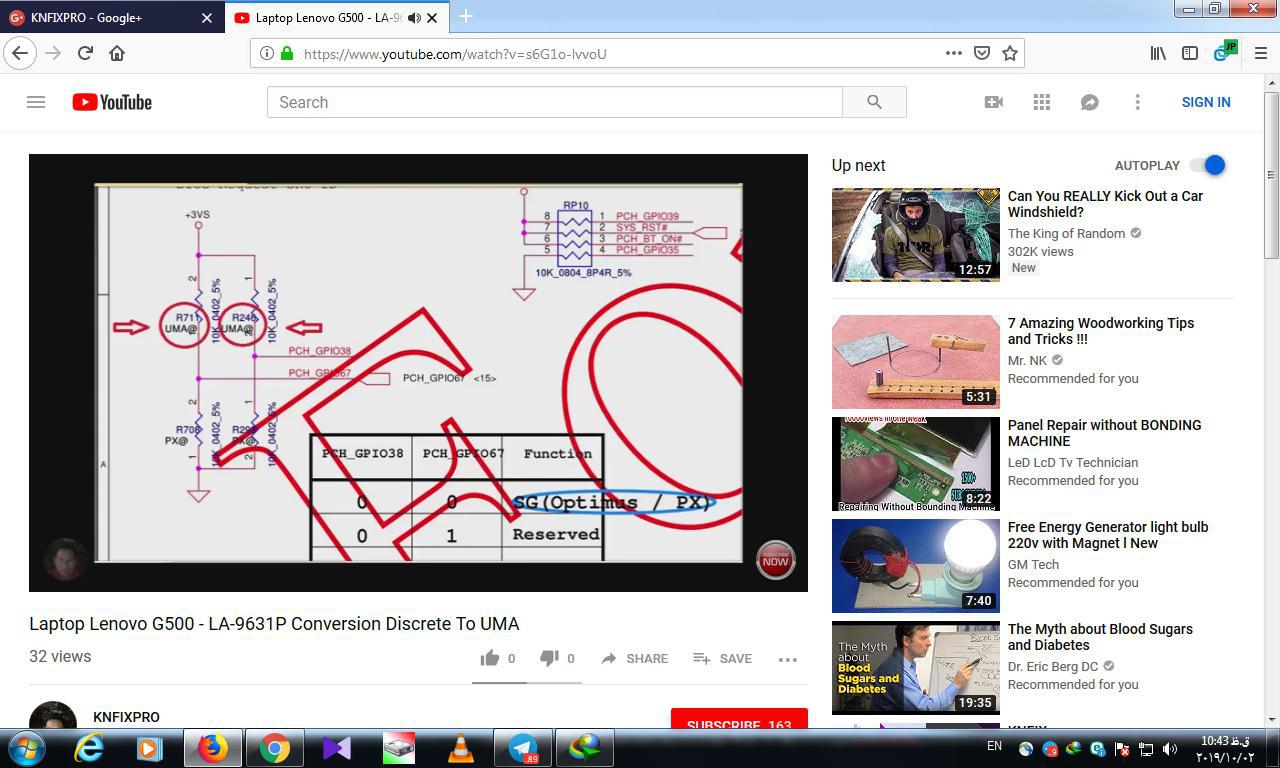Open Firefox from the taskbar
The width and height of the screenshot is (1280, 768).
(x=212, y=748)
